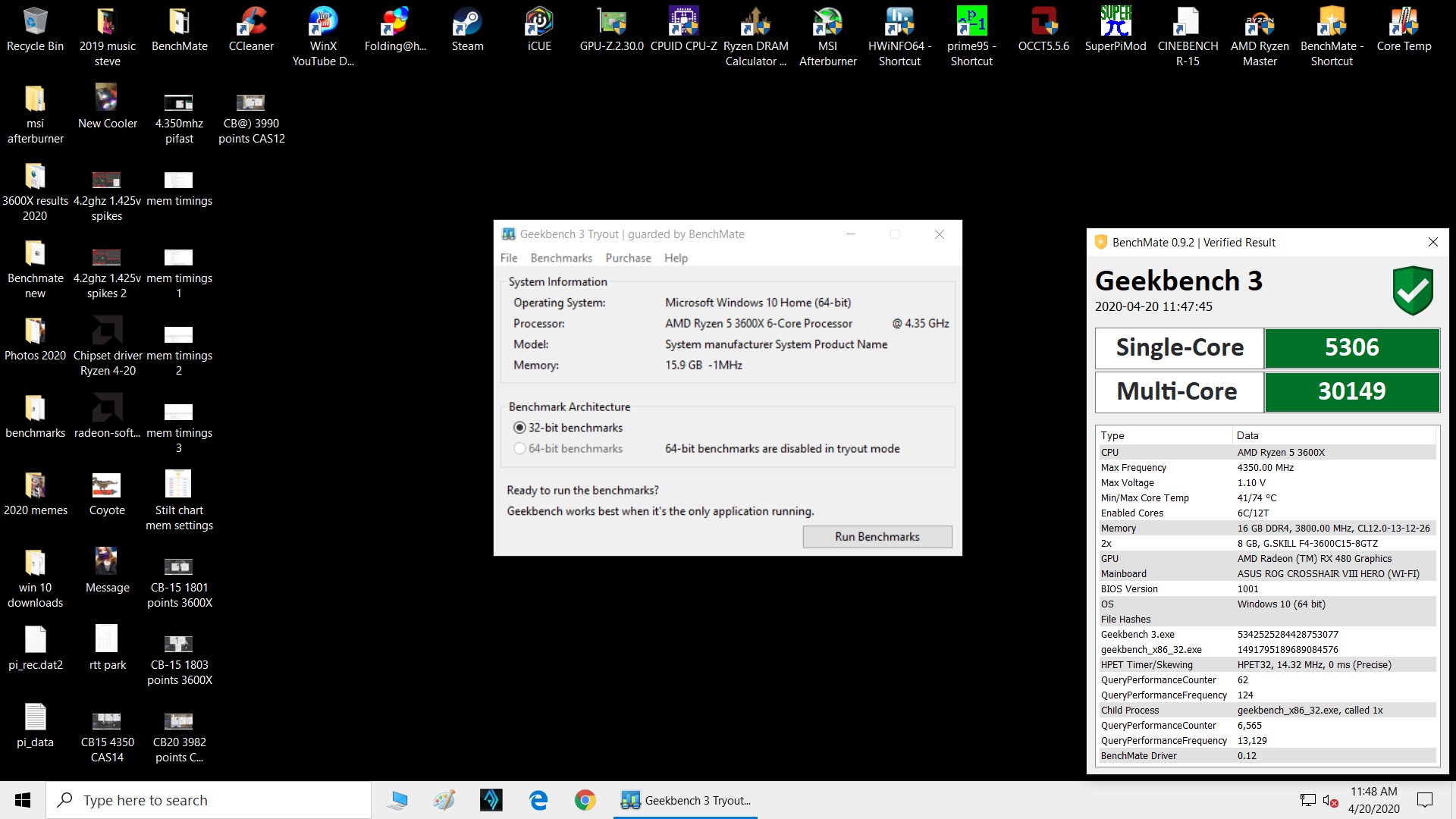Image resolution: width=1456 pixels, height=819 pixels.
Task: Open the Photos 2020 folder
Action: 35,338
